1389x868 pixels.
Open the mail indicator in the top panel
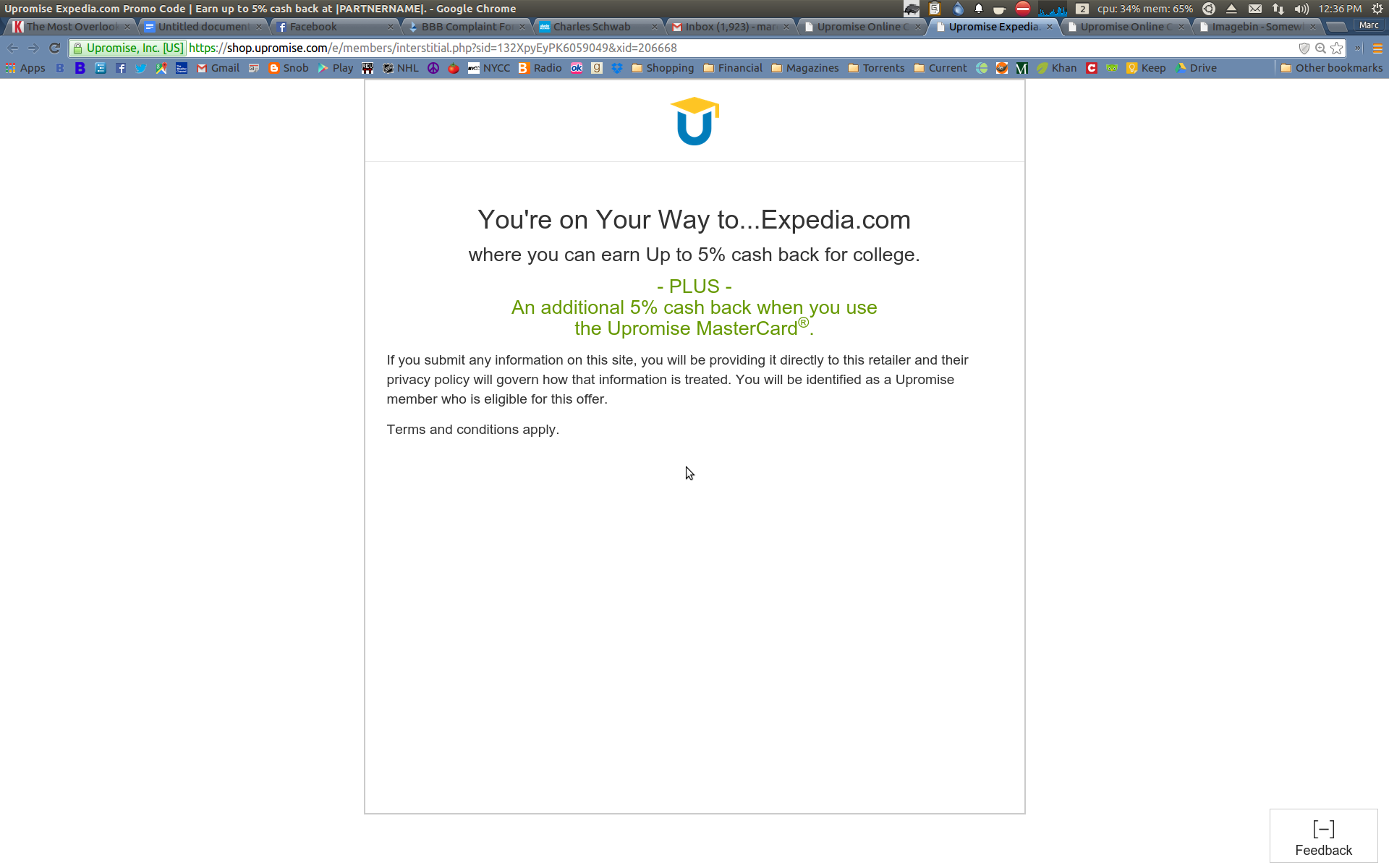click(x=1255, y=9)
